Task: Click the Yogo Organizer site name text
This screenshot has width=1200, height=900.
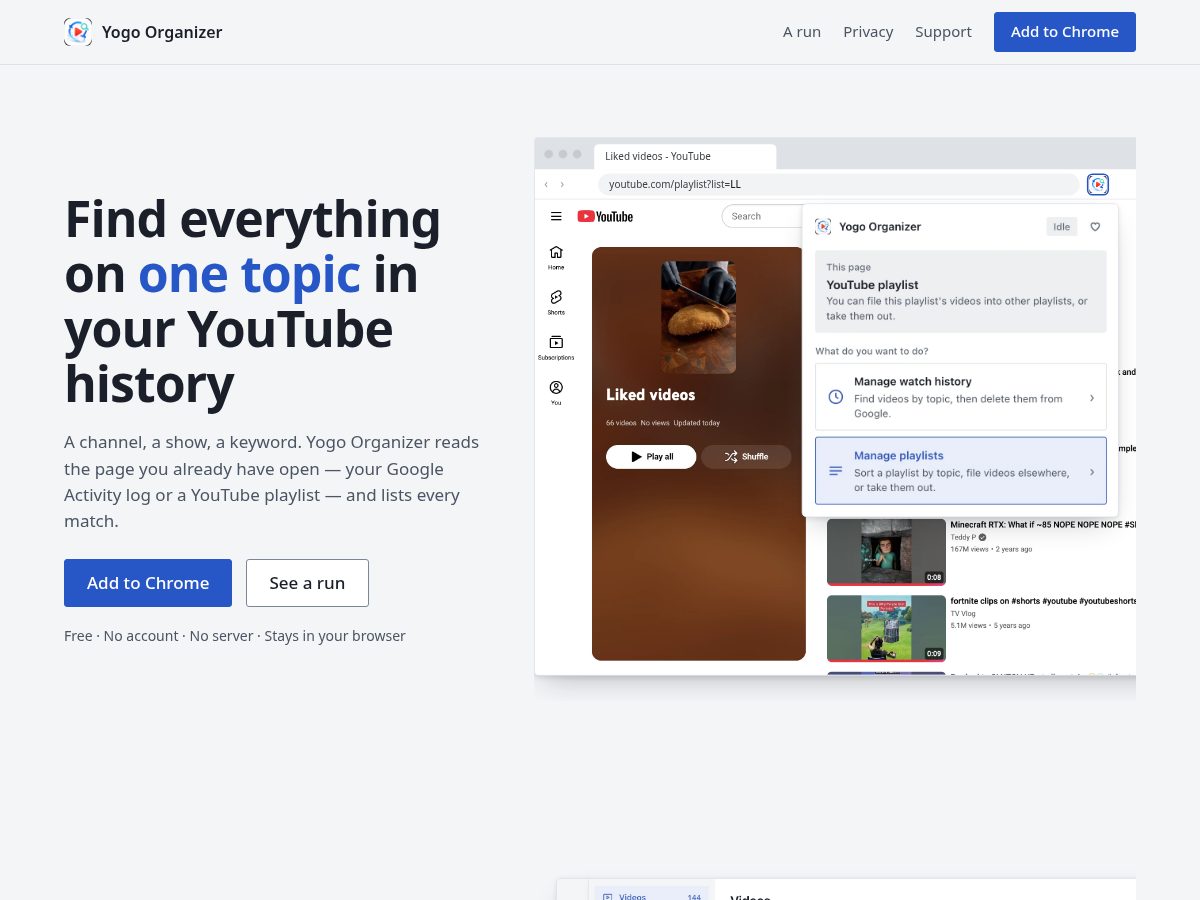Action: coord(162,32)
